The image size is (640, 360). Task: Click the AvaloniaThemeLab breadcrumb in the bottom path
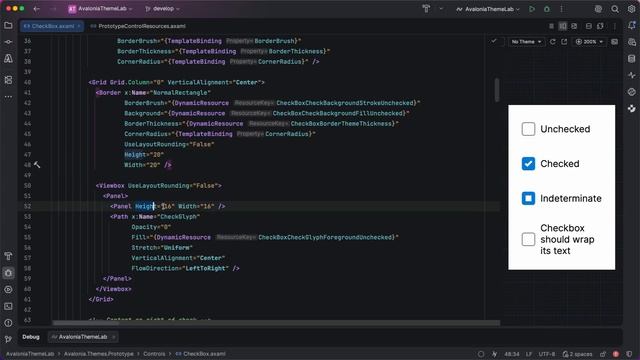(30, 354)
